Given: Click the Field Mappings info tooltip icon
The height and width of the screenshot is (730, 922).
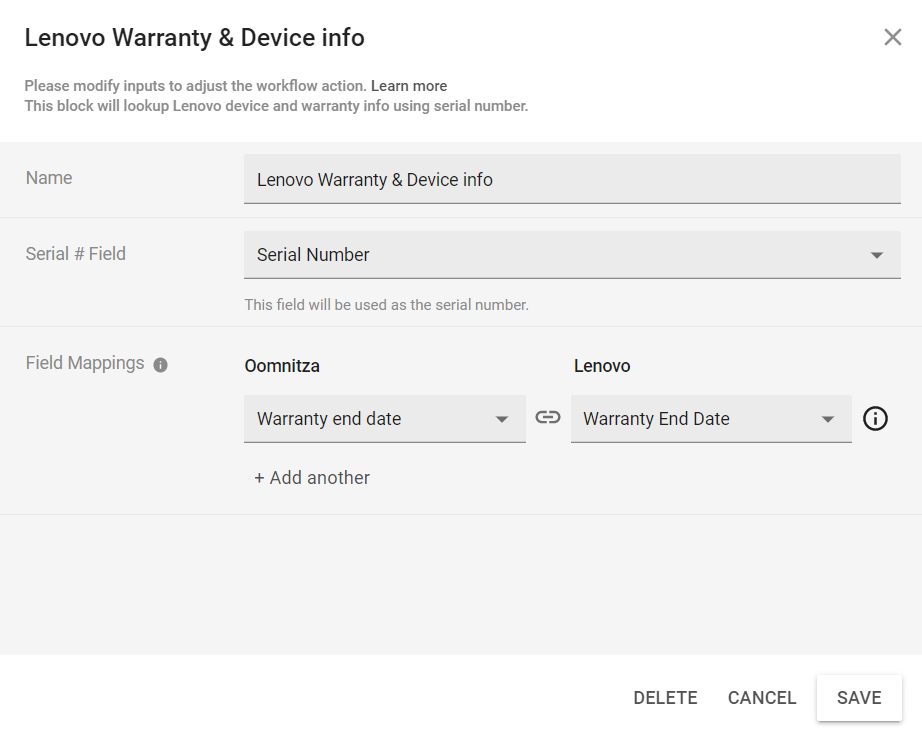Looking at the screenshot, I should click(x=160, y=365).
